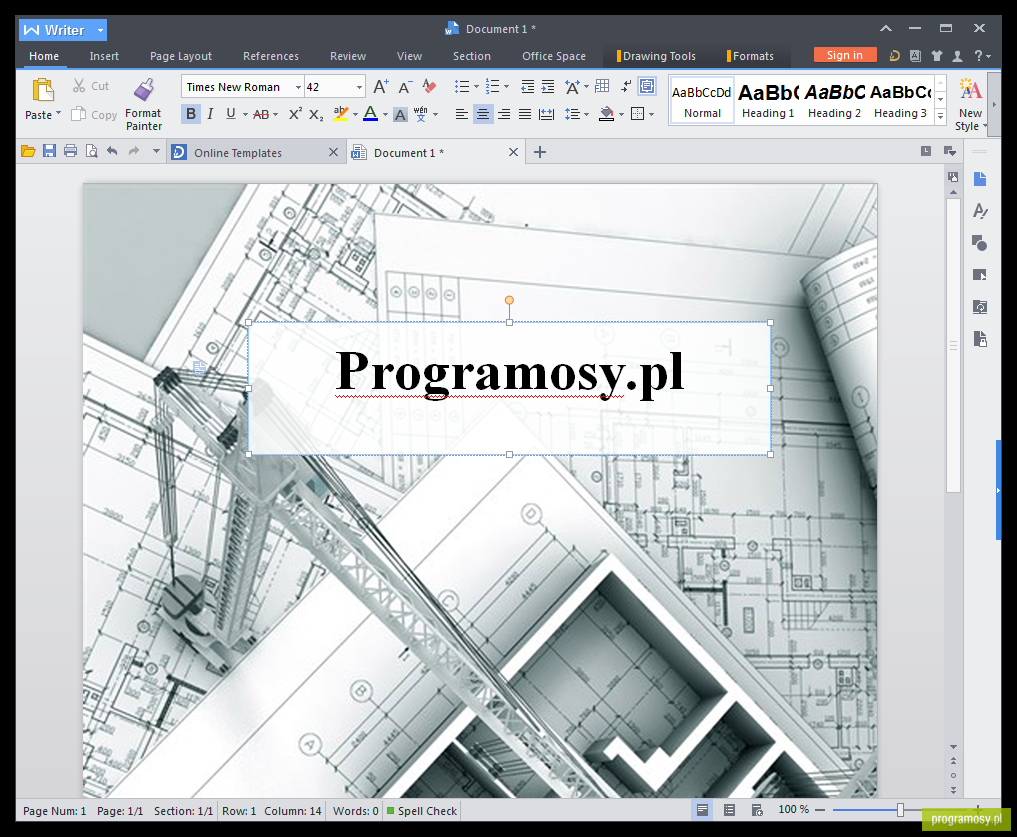Click the distributed alignment icon
Screen dimensions: 1017x837
[x=547, y=114]
